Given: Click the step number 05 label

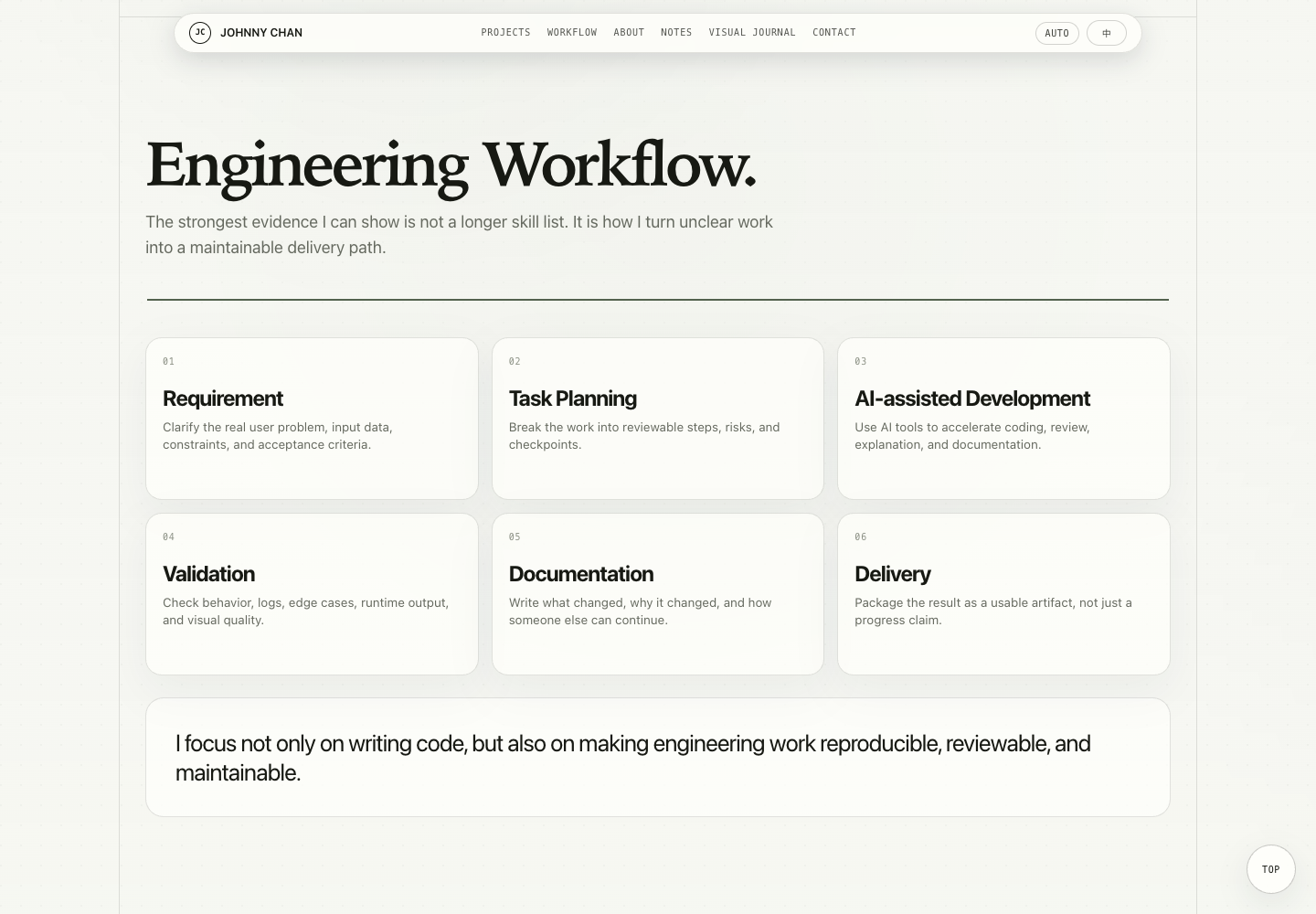Looking at the screenshot, I should 515,537.
